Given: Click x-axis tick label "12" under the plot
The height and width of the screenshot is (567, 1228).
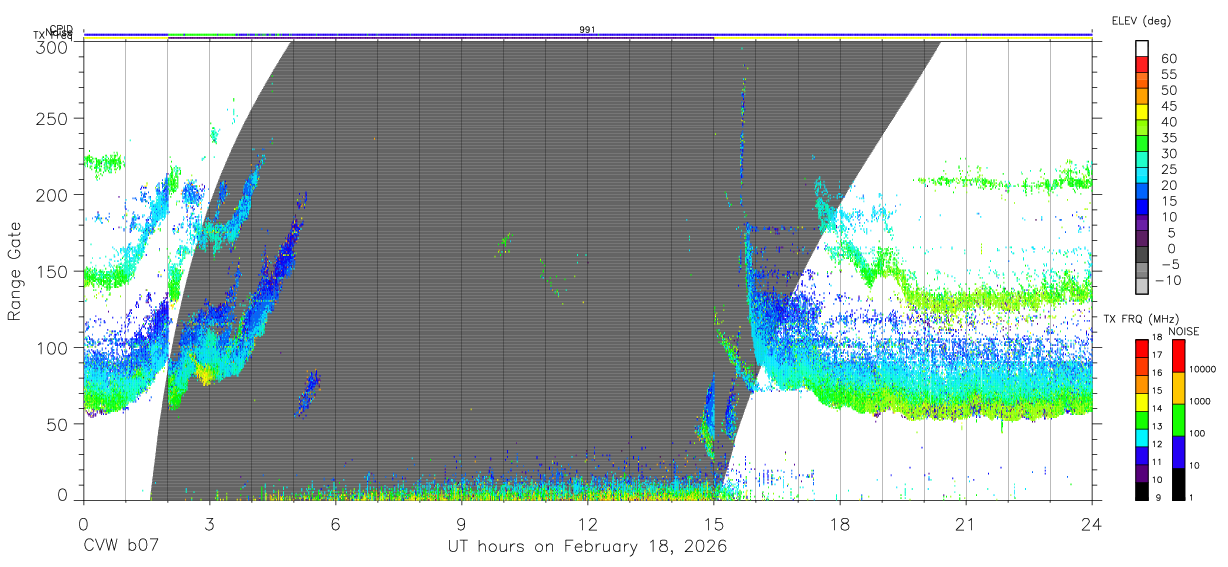Looking at the screenshot, I should [587, 524].
